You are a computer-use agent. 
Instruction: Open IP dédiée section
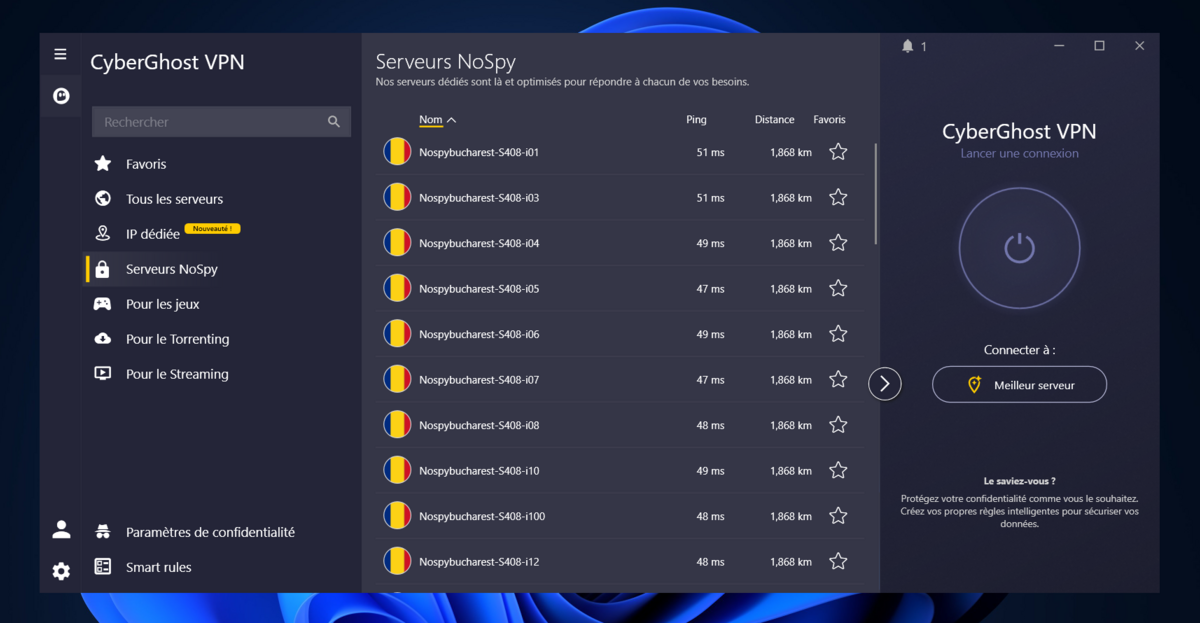pos(153,234)
